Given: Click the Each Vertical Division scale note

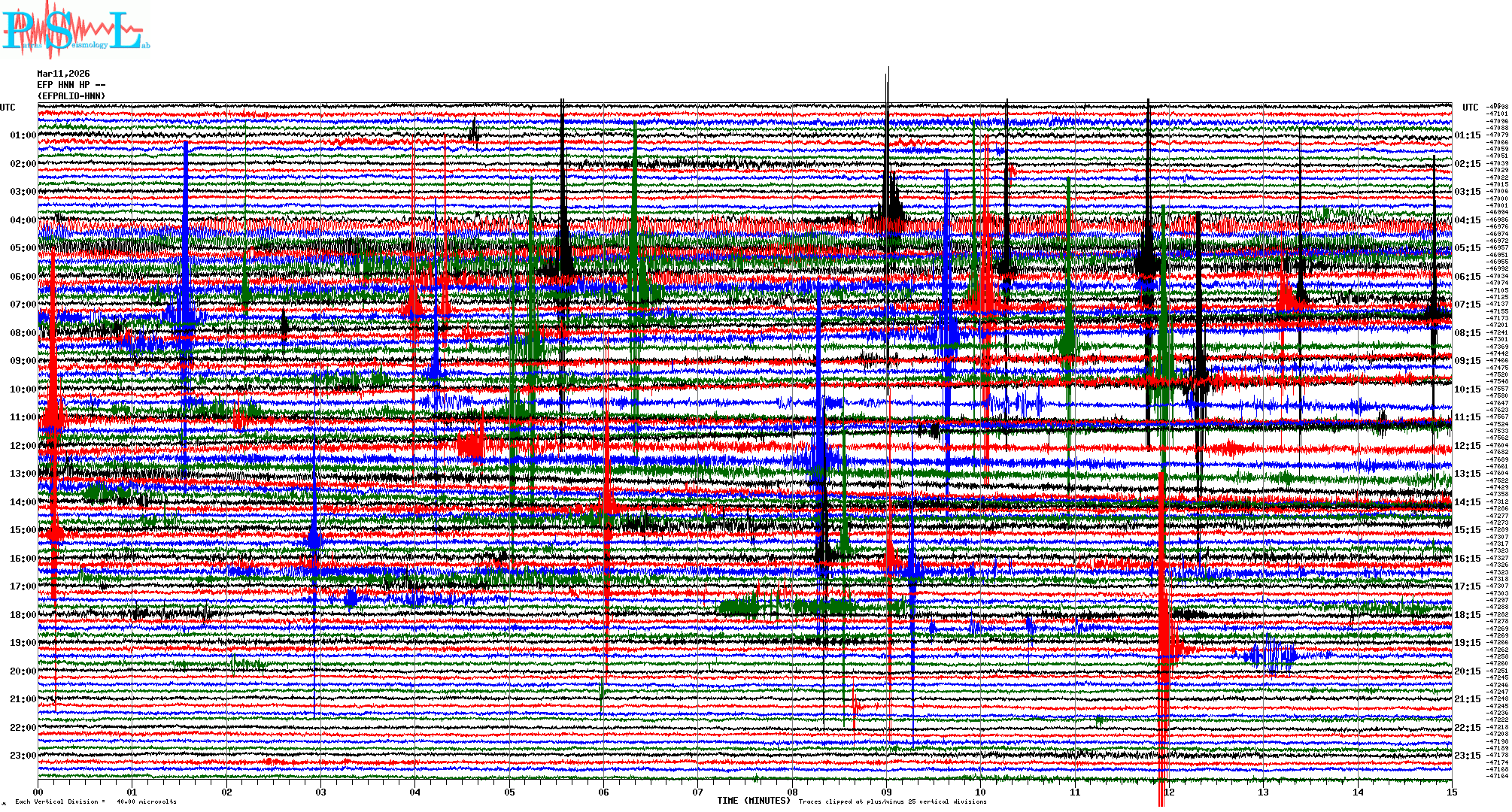Looking at the screenshot, I should coord(96,801).
